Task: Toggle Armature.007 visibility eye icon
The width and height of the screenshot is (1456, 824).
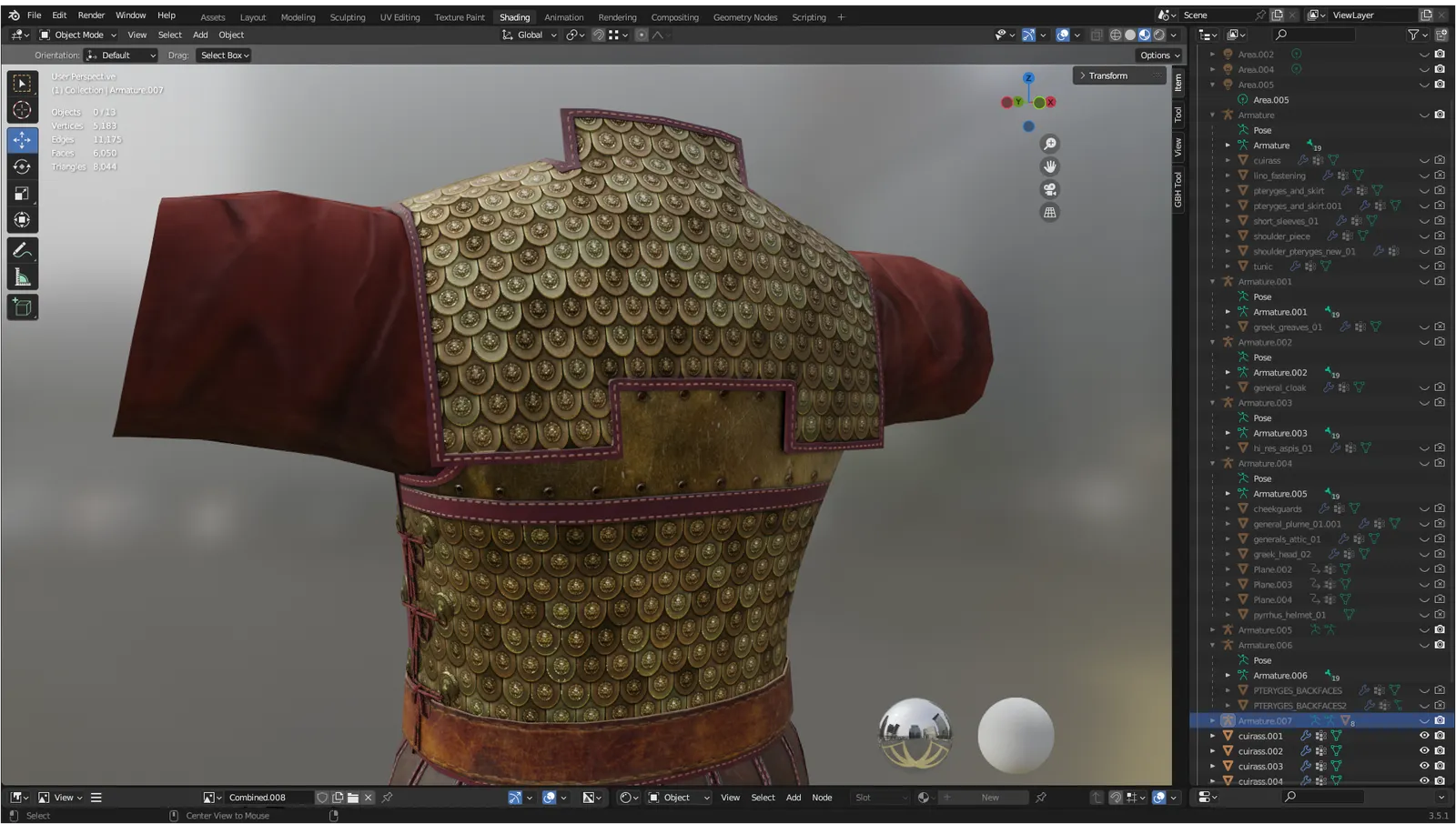Action: point(1424,721)
